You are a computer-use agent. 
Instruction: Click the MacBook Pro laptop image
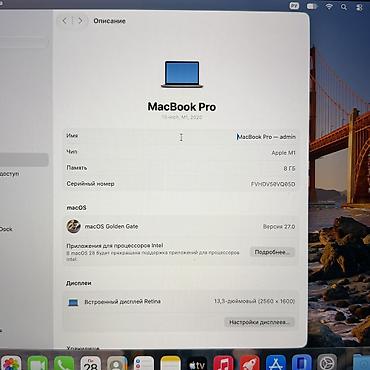pyautogui.click(x=182, y=74)
